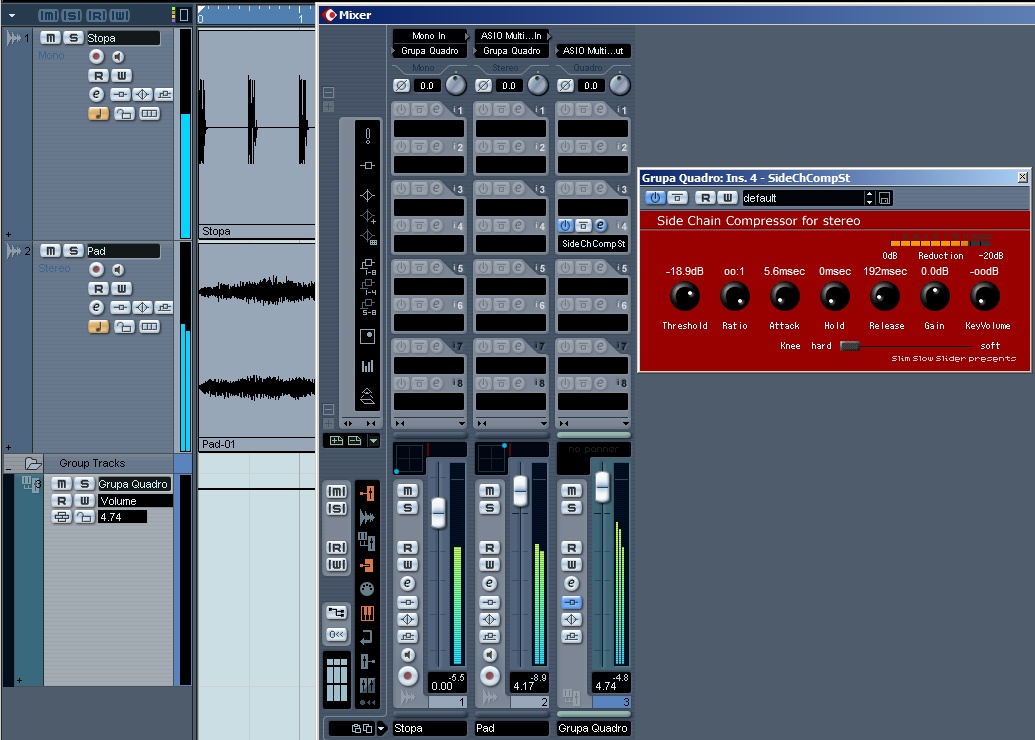Viewport: 1035px width, 740px height.
Task: Enable record on Stopa track in track list
Action: 97,57
